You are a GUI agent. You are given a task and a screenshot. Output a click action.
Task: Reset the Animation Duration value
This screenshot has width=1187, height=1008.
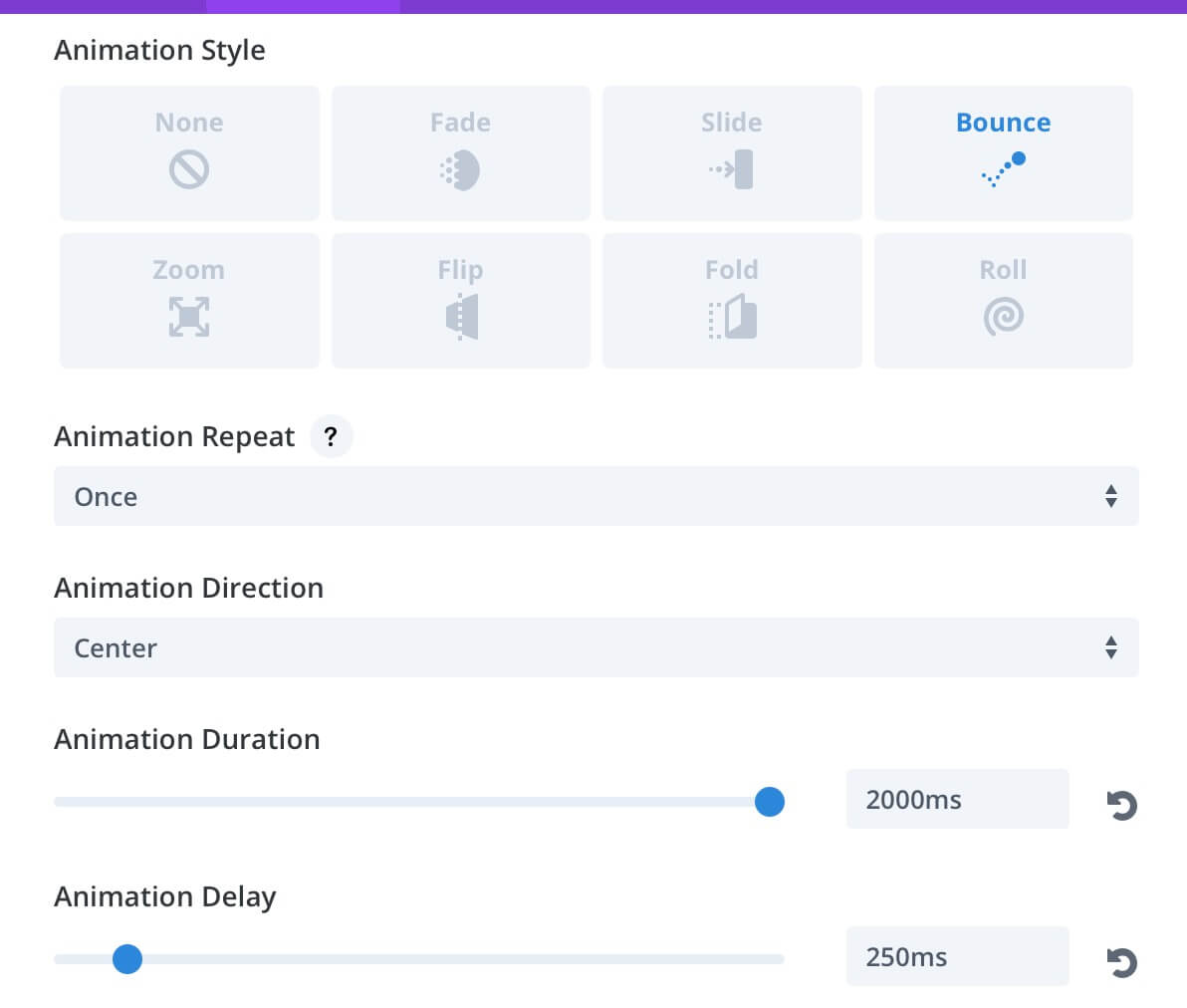(x=1121, y=804)
